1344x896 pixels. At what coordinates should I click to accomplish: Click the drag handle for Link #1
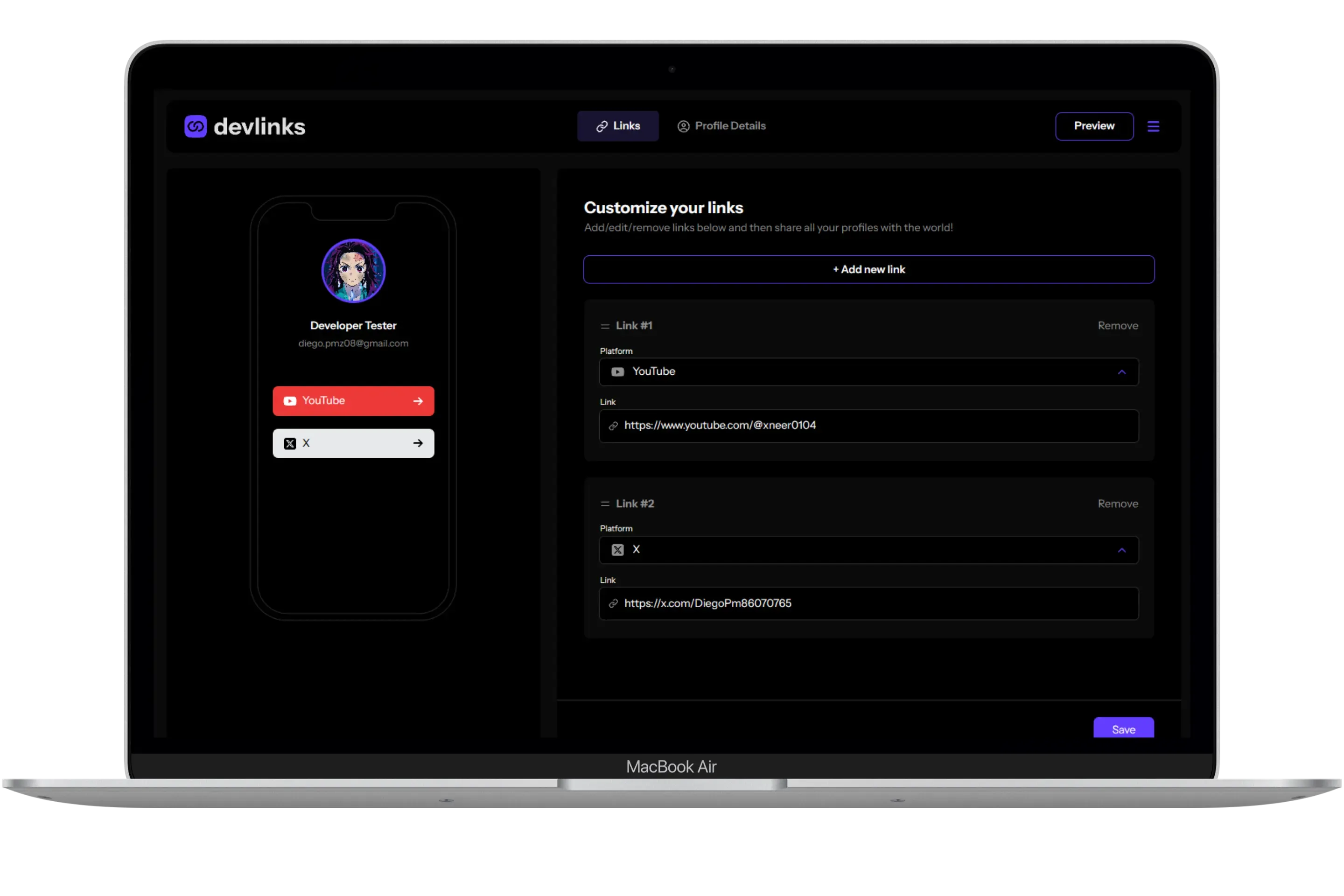tap(605, 326)
